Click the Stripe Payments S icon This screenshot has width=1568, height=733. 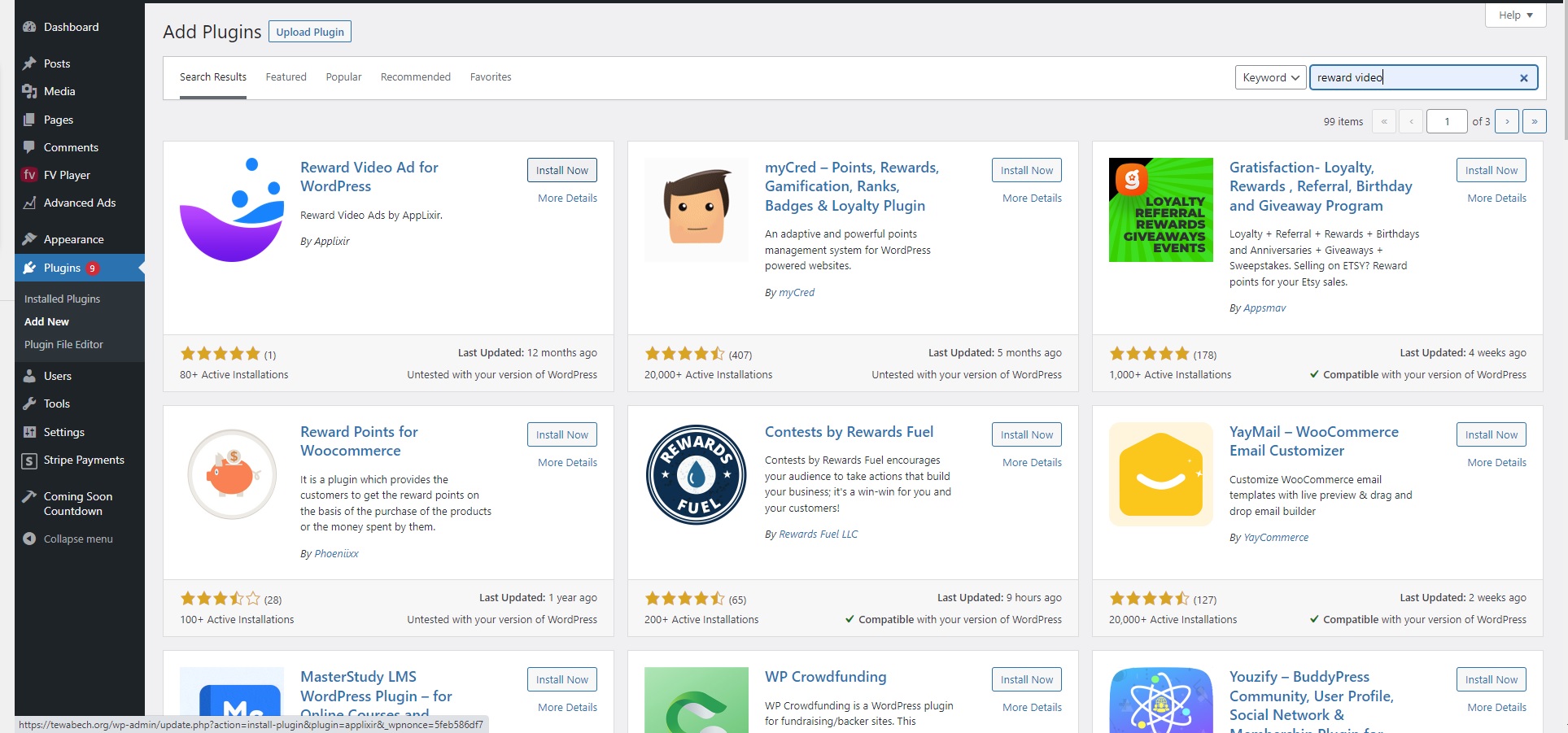pyautogui.click(x=29, y=460)
